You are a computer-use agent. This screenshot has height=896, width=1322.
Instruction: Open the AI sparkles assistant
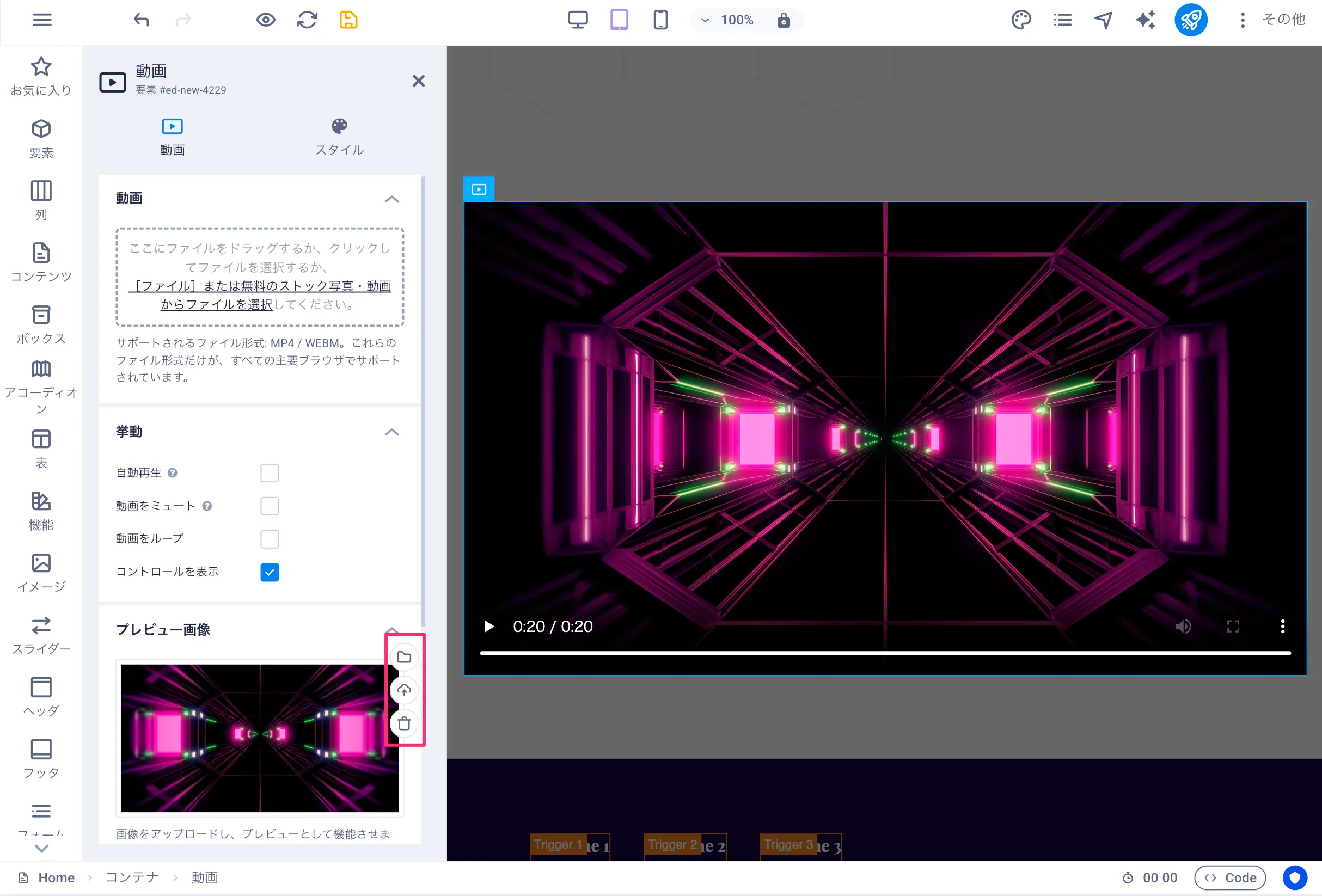tap(1145, 20)
